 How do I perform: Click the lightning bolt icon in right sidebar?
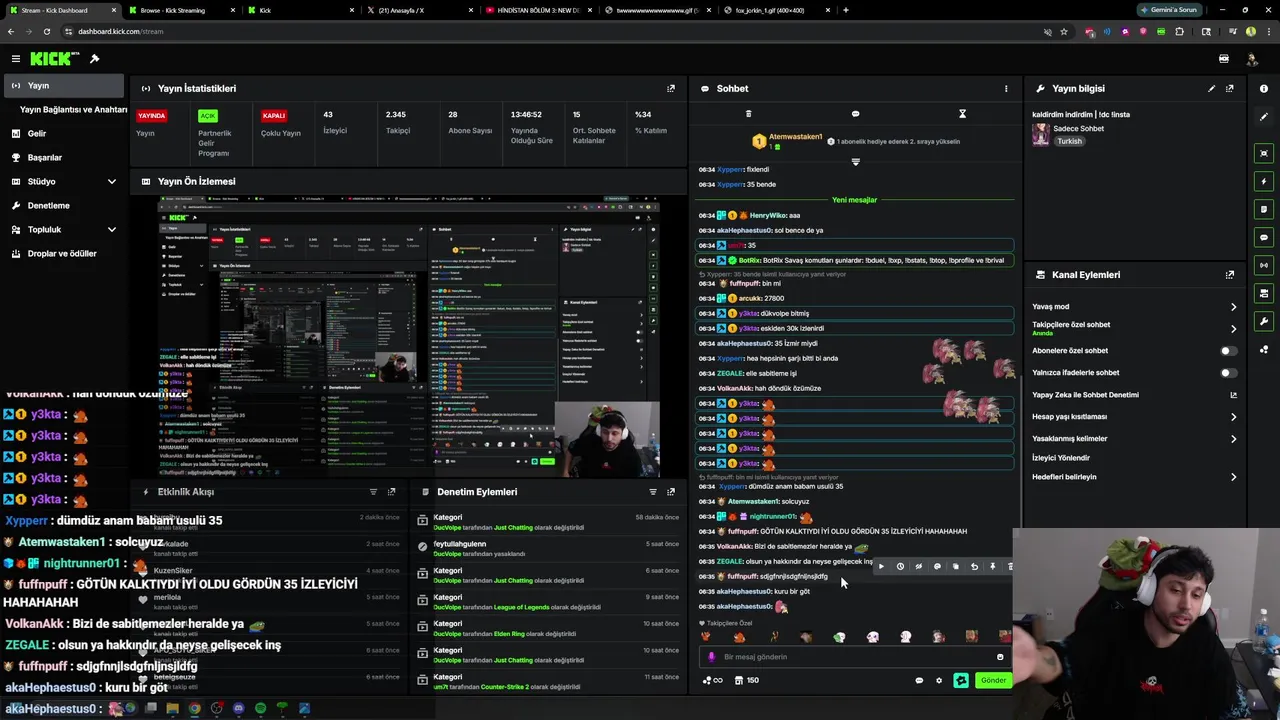pos(1264,181)
